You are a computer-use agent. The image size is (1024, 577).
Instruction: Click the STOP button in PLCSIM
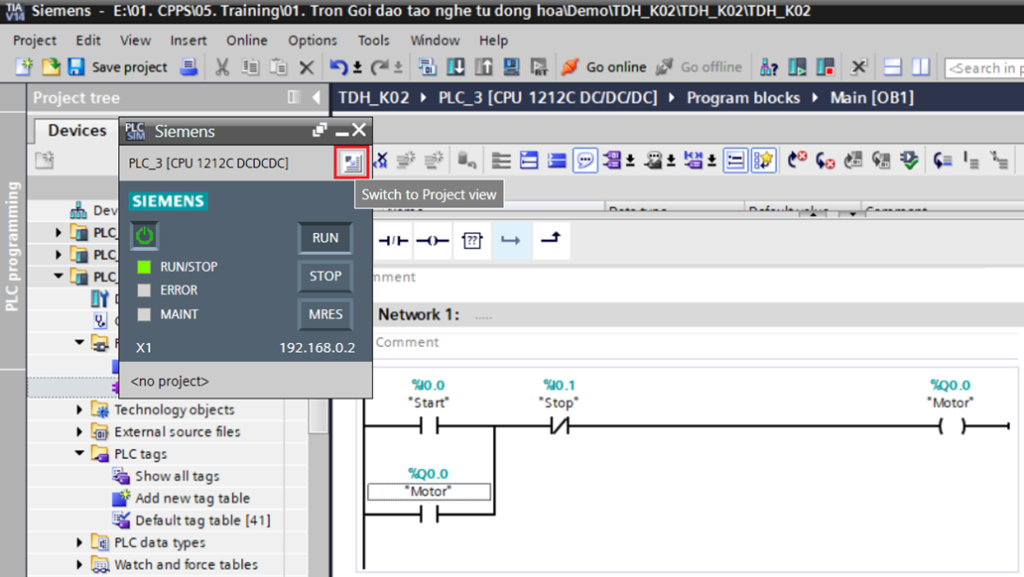click(x=325, y=276)
